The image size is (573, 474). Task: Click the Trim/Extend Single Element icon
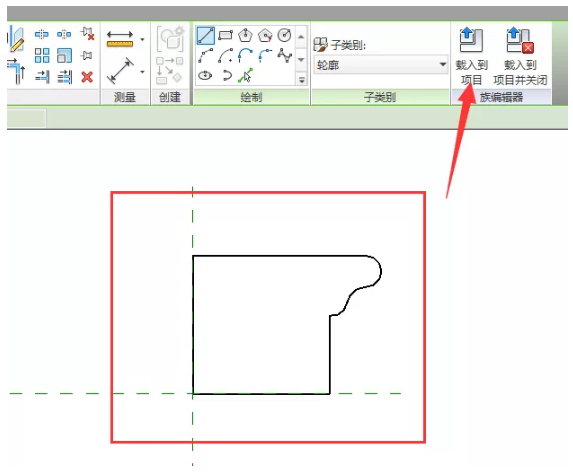pyautogui.click(x=42, y=77)
